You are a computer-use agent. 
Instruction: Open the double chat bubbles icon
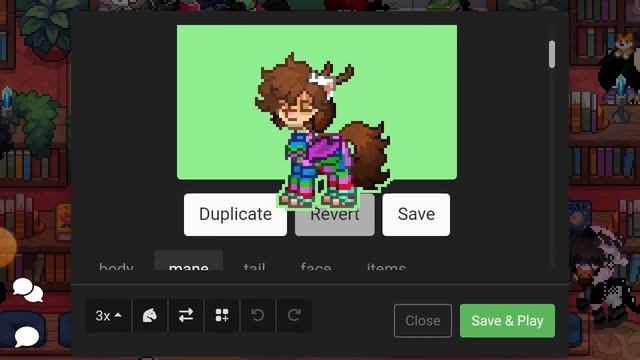[x=28, y=290]
